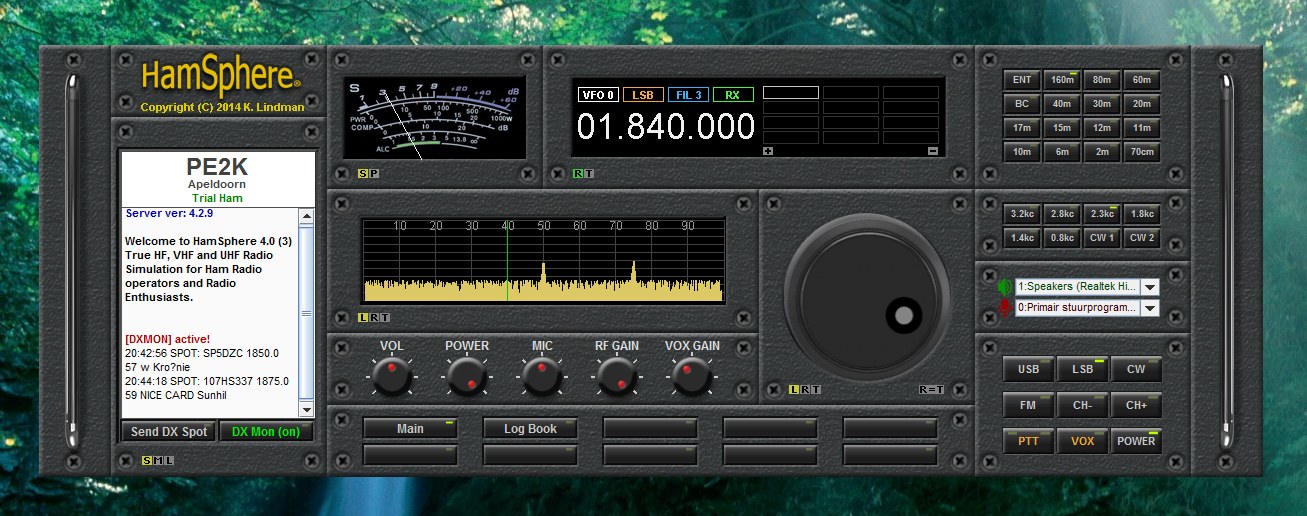
Task: Click the ENT frequency entry button
Action: [1022, 80]
